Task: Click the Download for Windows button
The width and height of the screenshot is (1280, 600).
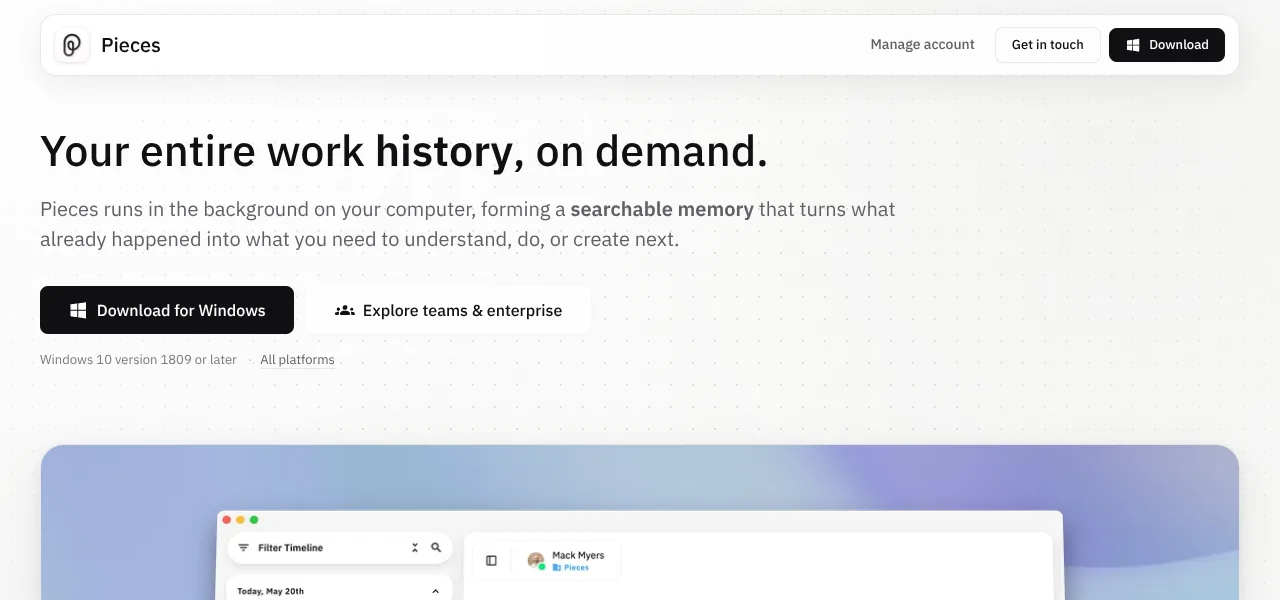Action: pos(167,310)
